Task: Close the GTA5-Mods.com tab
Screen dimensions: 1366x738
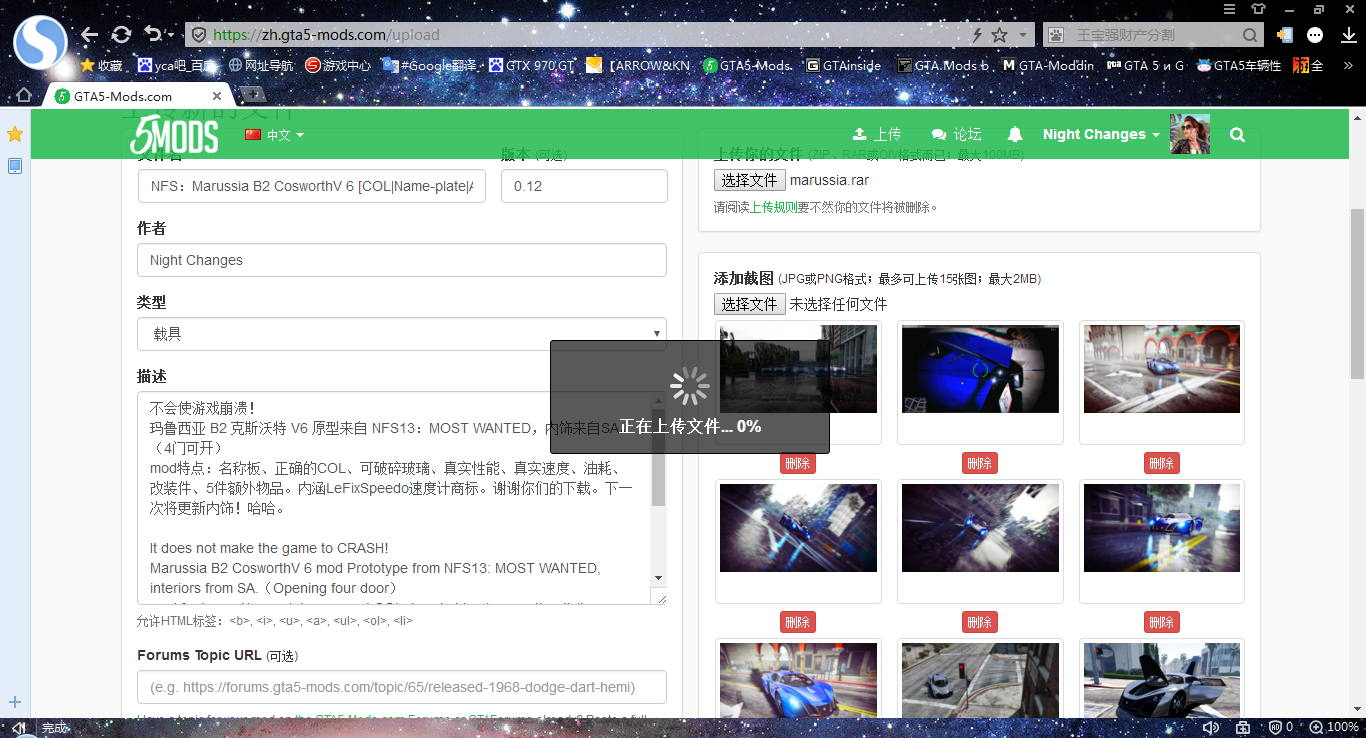Action: point(217,96)
